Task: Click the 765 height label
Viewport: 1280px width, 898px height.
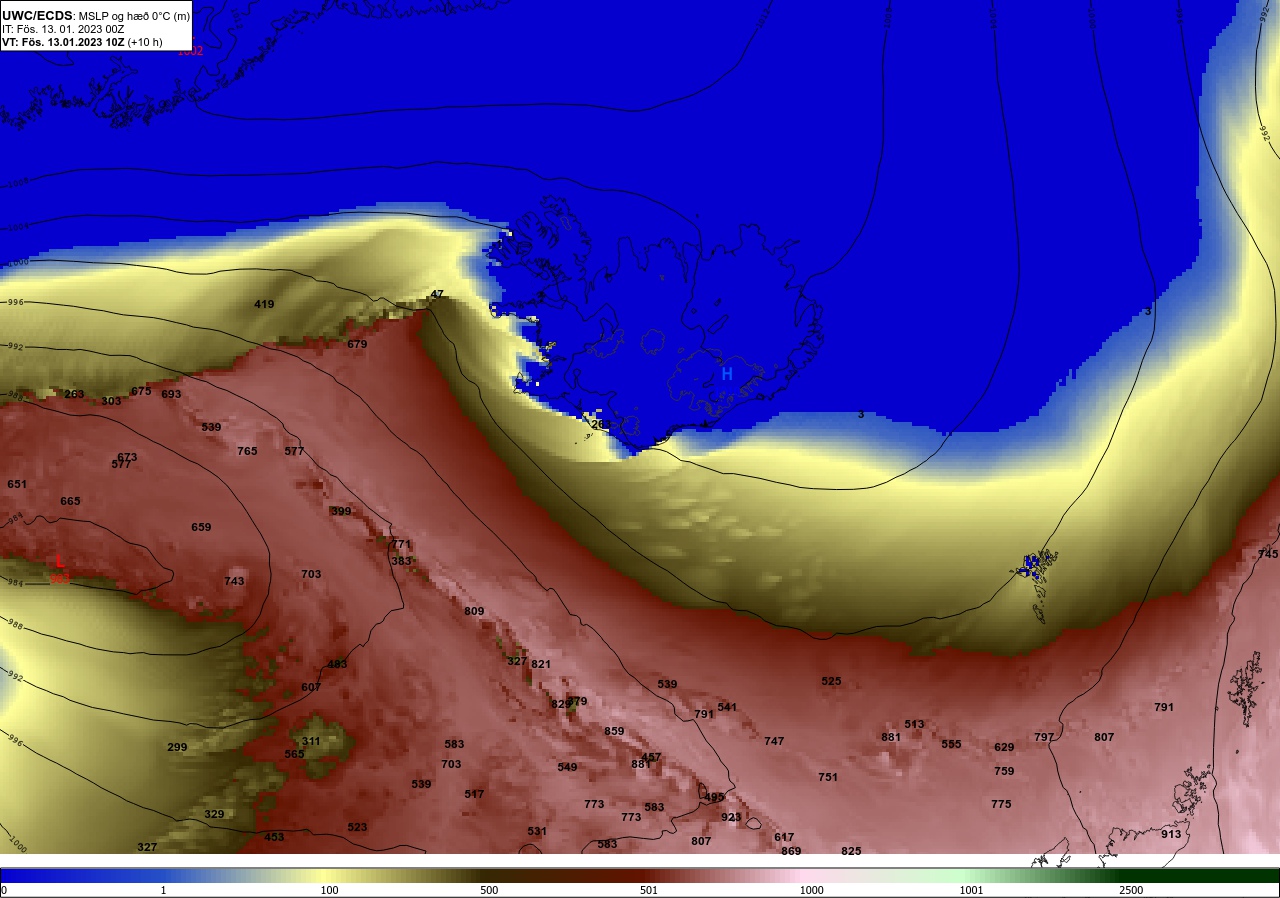Action: pos(247,451)
